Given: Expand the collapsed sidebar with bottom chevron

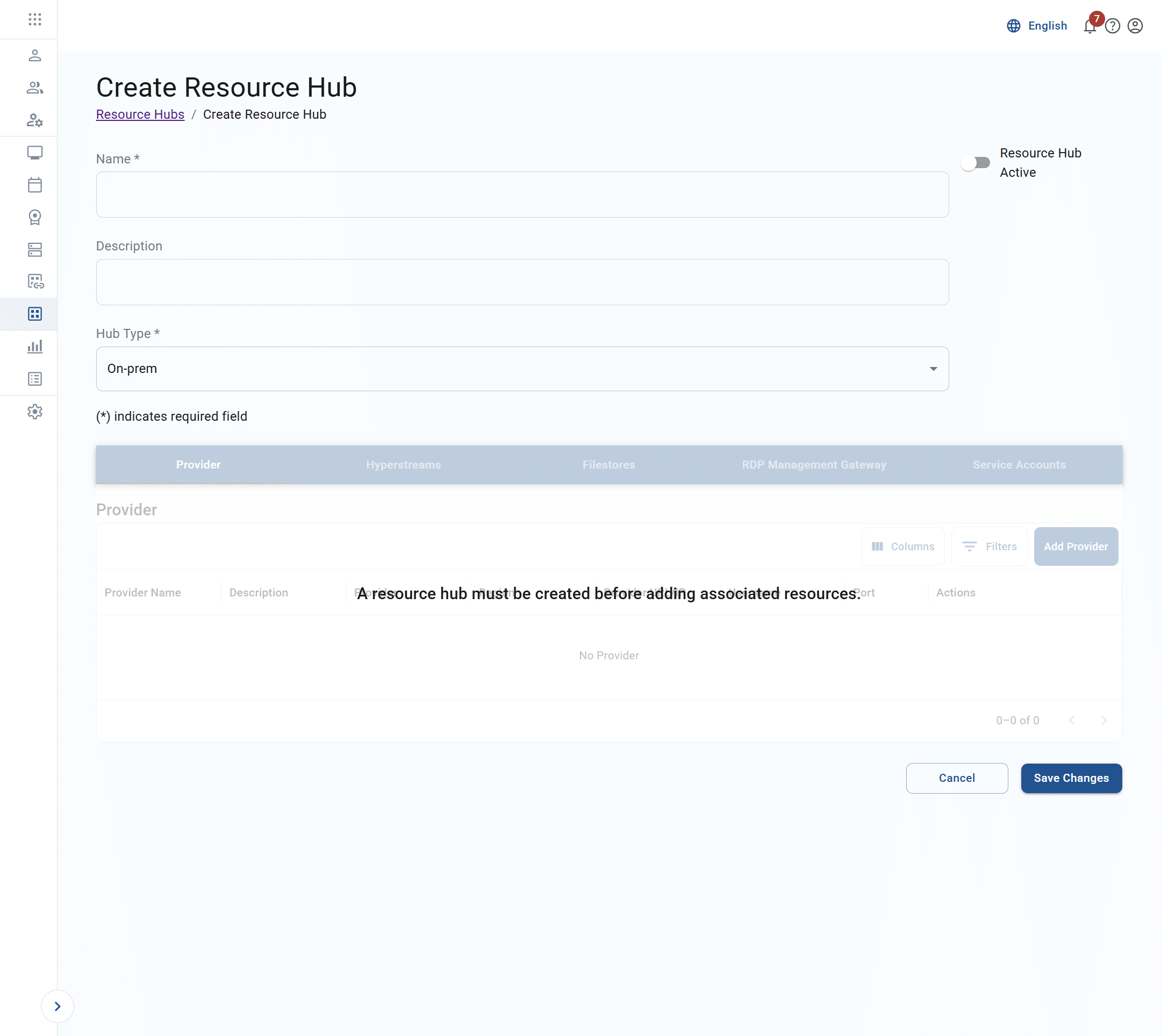Looking at the screenshot, I should point(58,1006).
